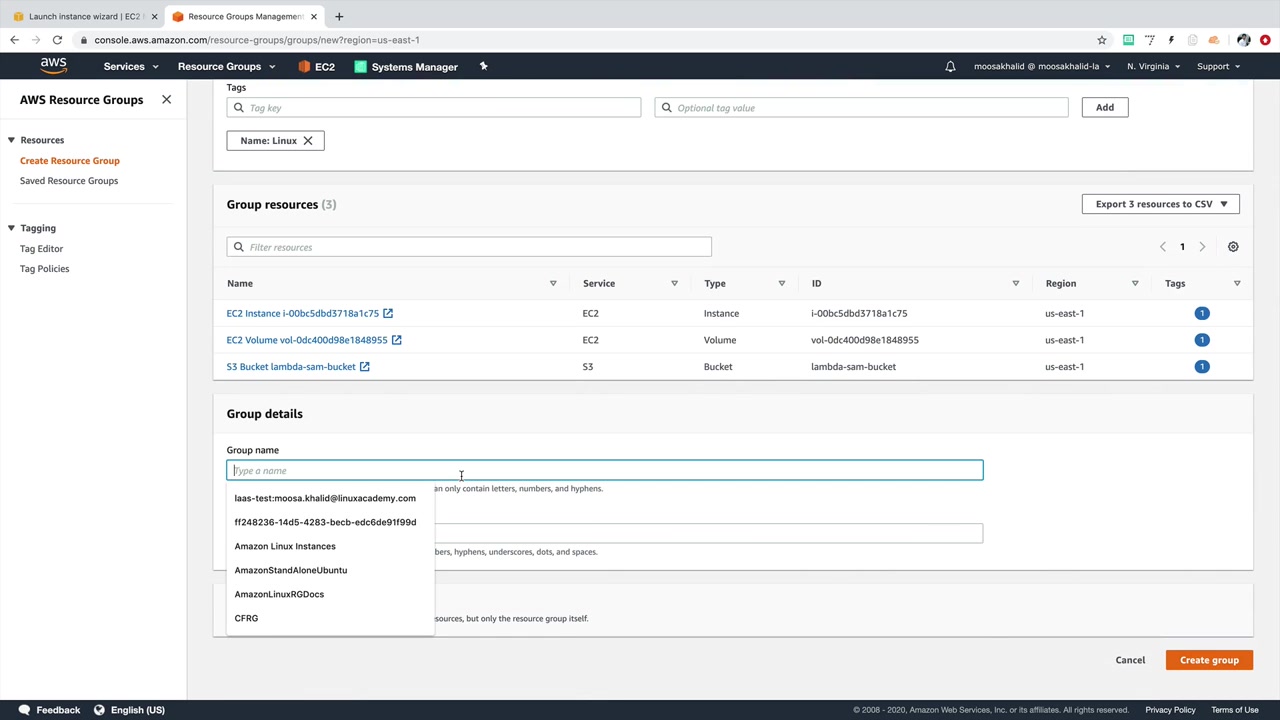
Task: Remove the Name: Linux tag
Action: click(308, 141)
